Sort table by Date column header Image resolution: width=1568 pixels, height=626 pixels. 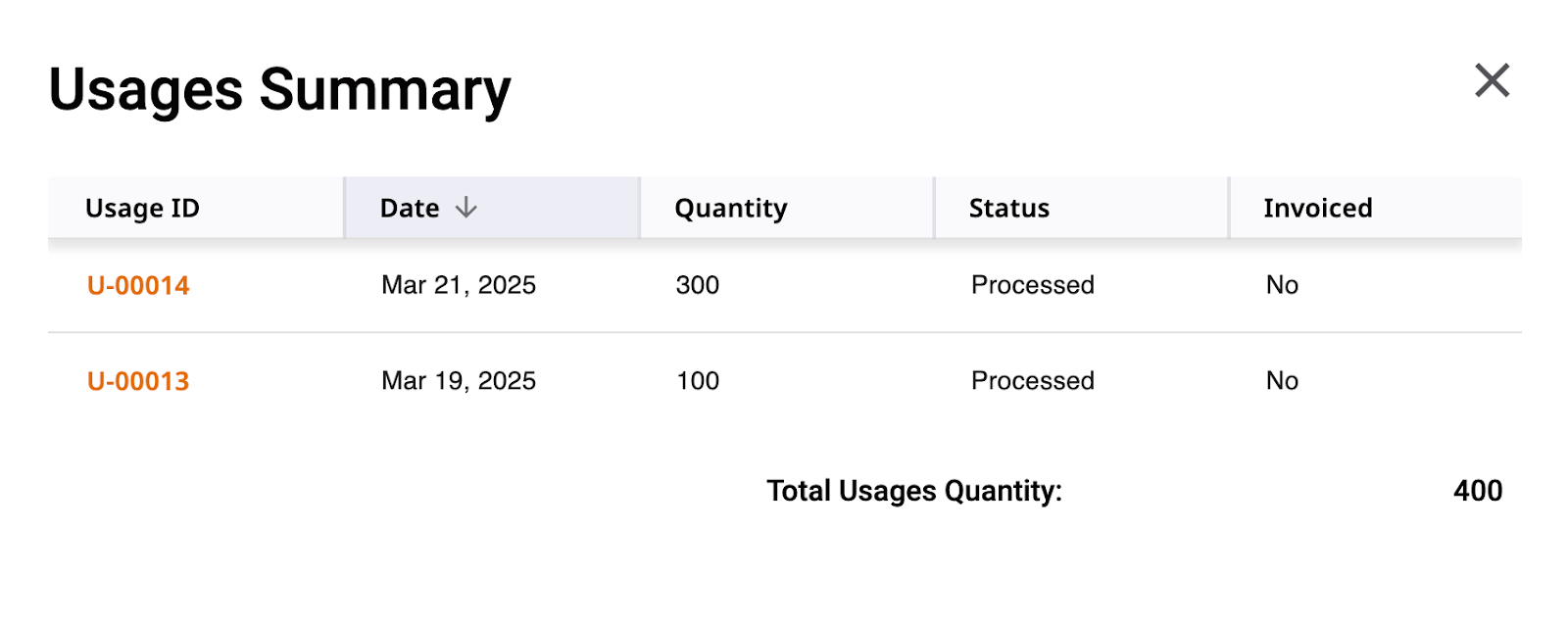(x=492, y=208)
